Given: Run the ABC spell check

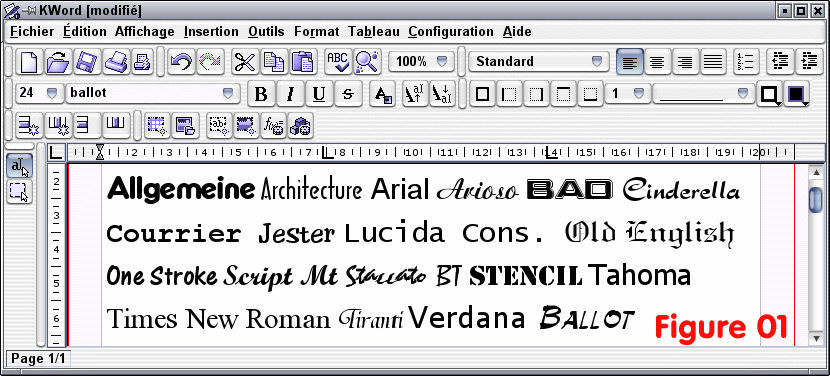Looking at the screenshot, I should pyautogui.click(x=338, y=61).
